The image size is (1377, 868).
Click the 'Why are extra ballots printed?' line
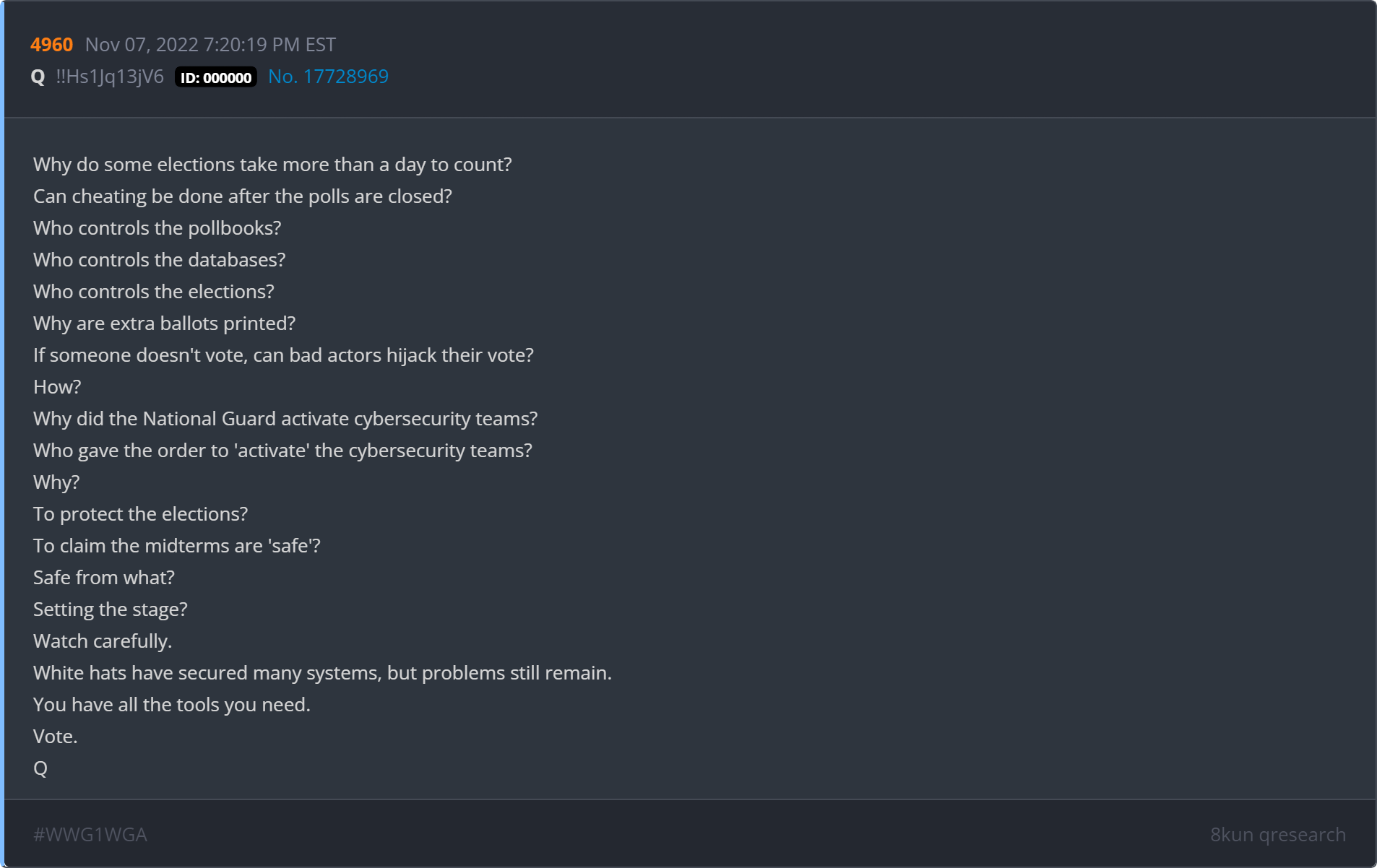coord(165,324)
